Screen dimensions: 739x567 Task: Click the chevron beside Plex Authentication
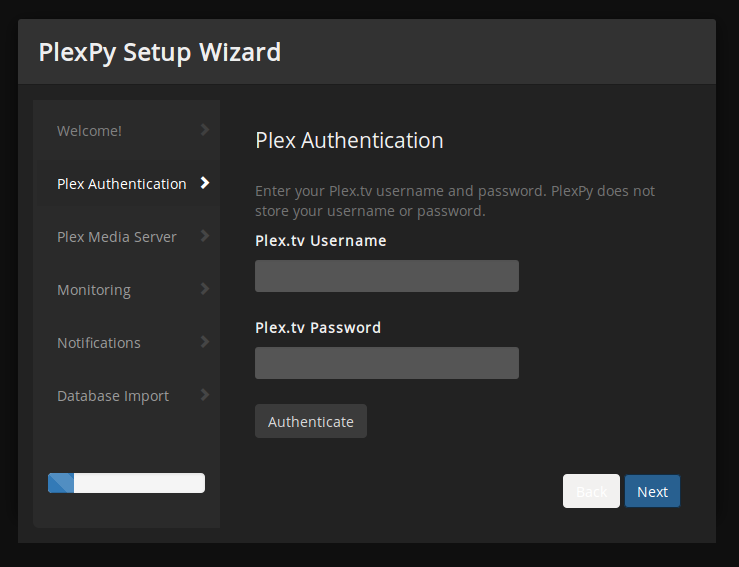tap(205, 183)
